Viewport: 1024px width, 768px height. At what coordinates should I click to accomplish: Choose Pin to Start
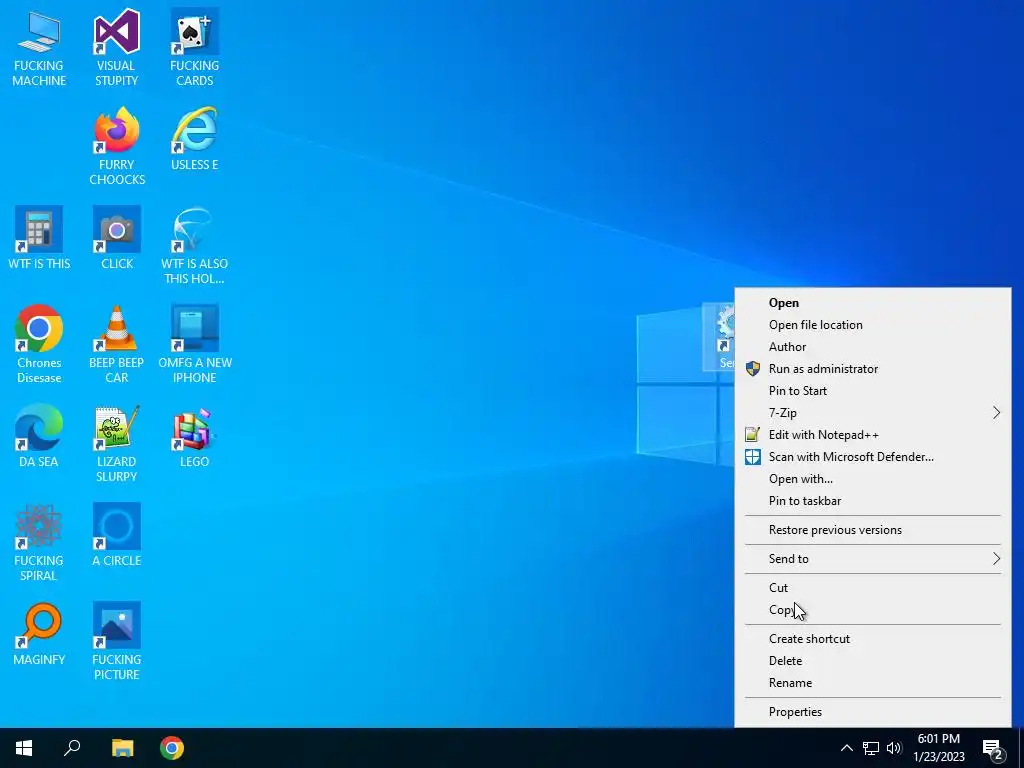tap(872, 391)
